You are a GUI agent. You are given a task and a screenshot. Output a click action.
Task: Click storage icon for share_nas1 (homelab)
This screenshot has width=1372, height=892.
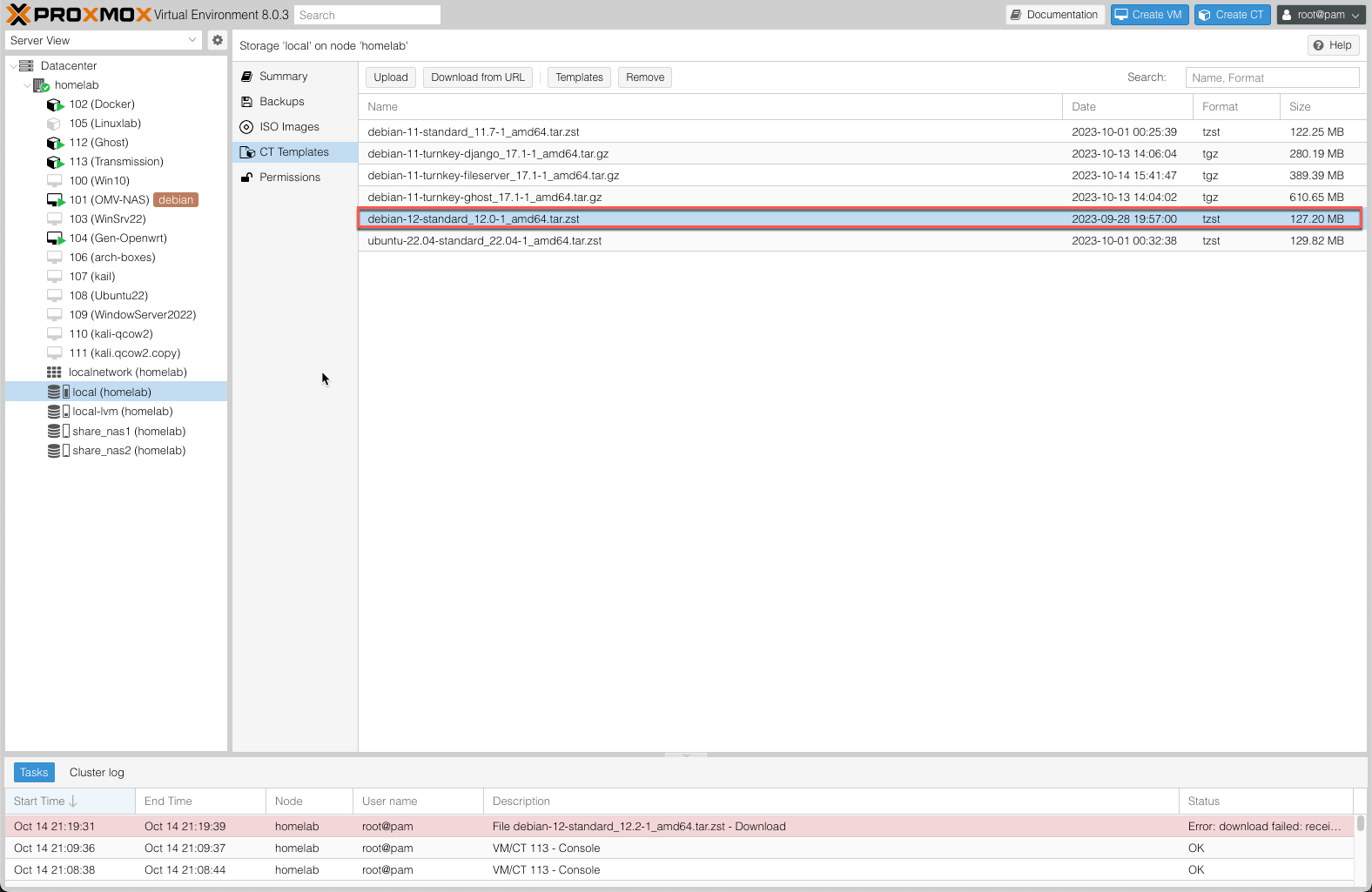[58, 432]
